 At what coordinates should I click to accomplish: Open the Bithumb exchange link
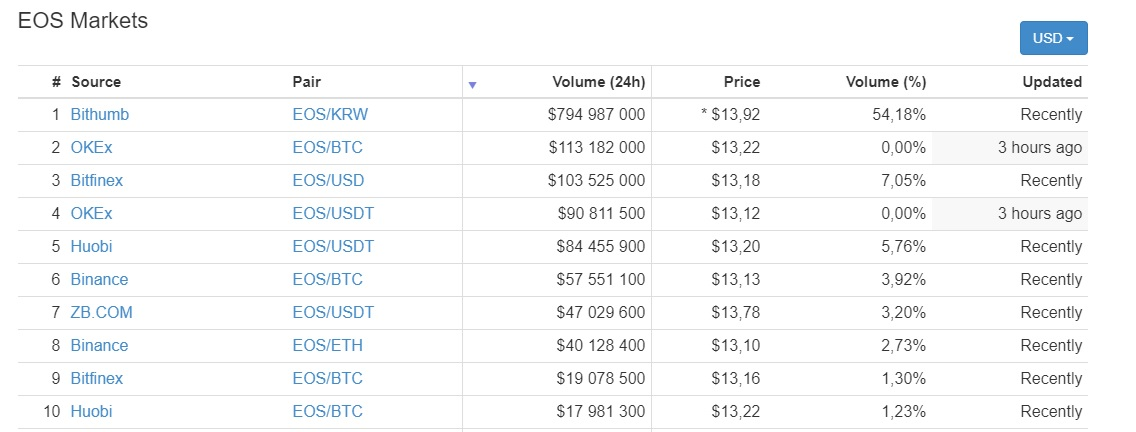tap(100, 115)
